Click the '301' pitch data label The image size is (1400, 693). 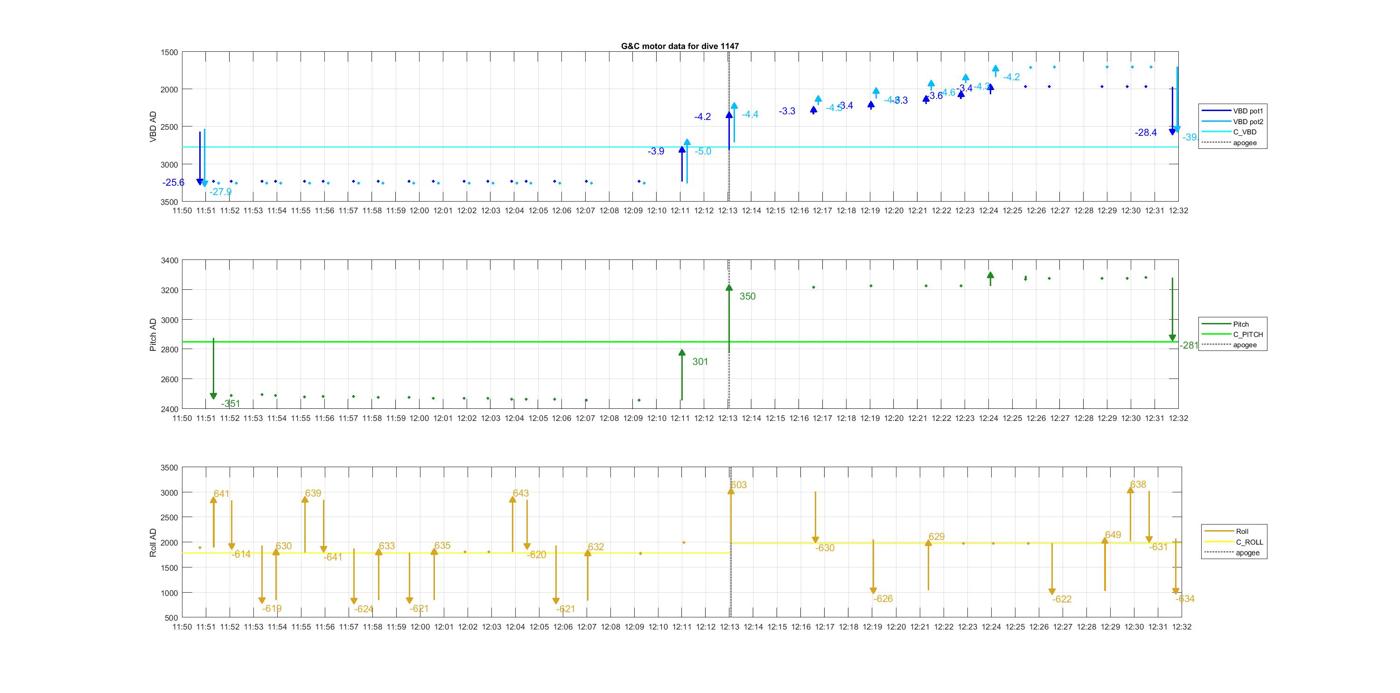pos(700,362)
